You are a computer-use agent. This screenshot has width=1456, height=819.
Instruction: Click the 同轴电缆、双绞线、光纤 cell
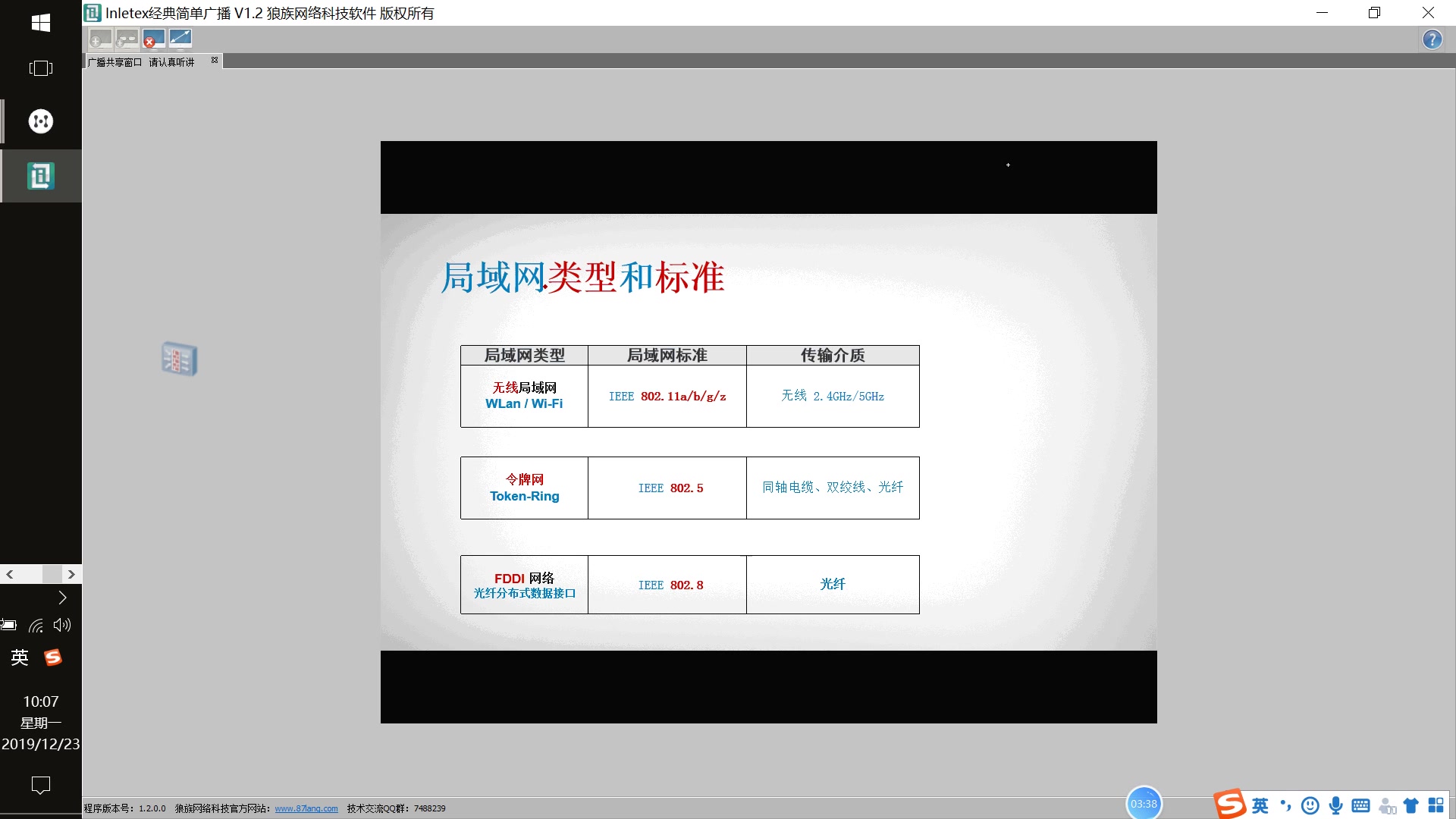(833, 488)
